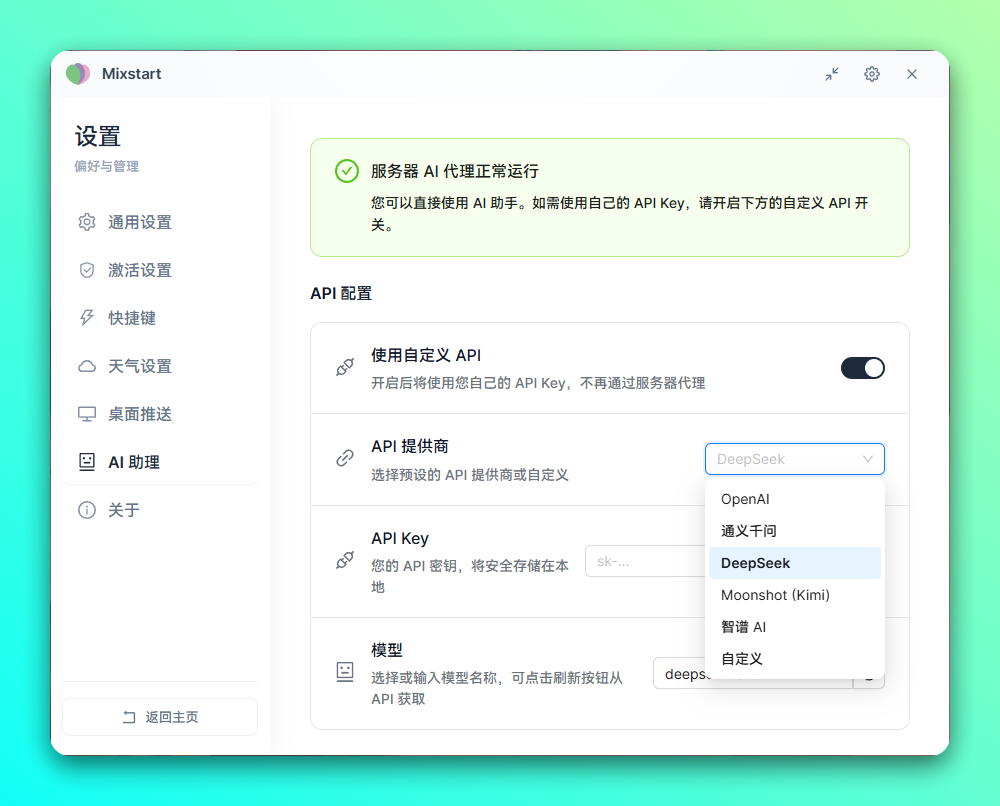Click the shield icon beside 激活设置

pos(89,270)
